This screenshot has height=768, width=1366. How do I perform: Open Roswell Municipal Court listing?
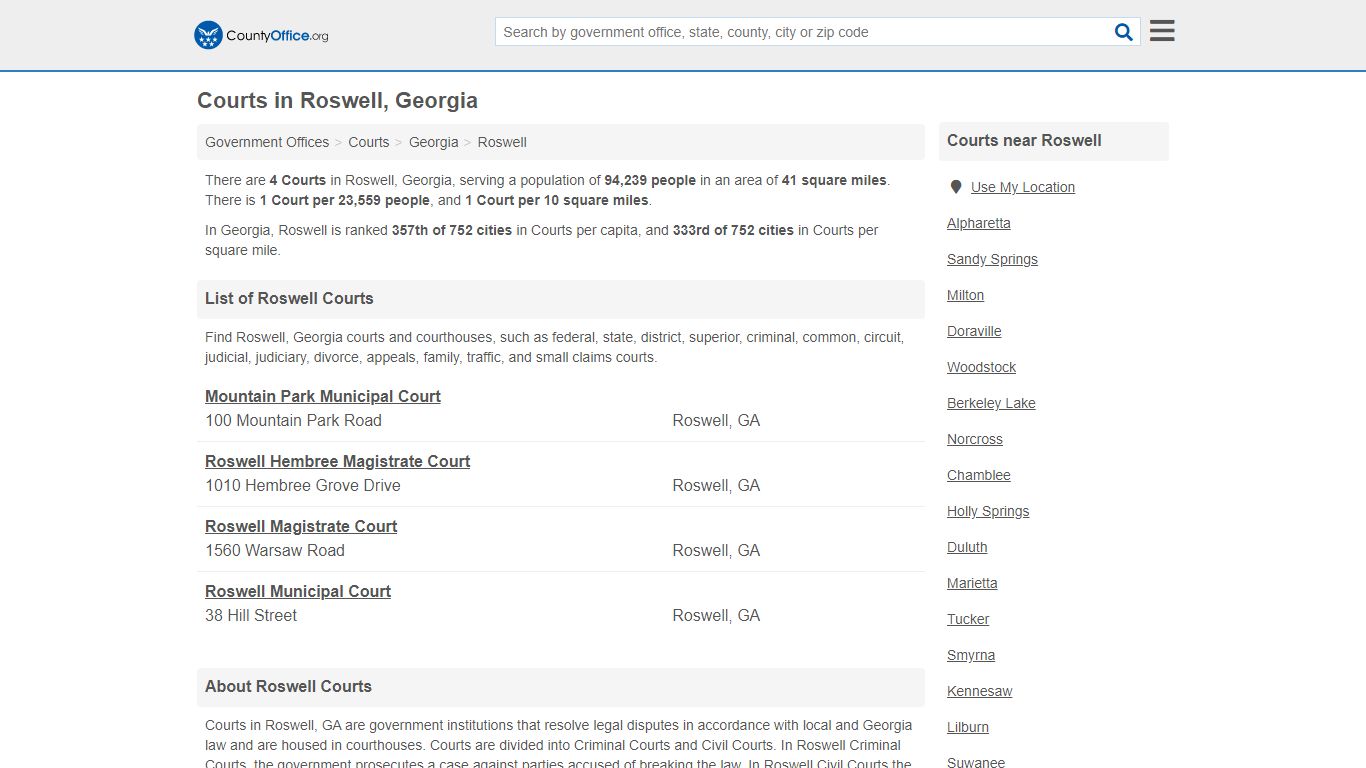pyautogui.click(x=298, y=591)
